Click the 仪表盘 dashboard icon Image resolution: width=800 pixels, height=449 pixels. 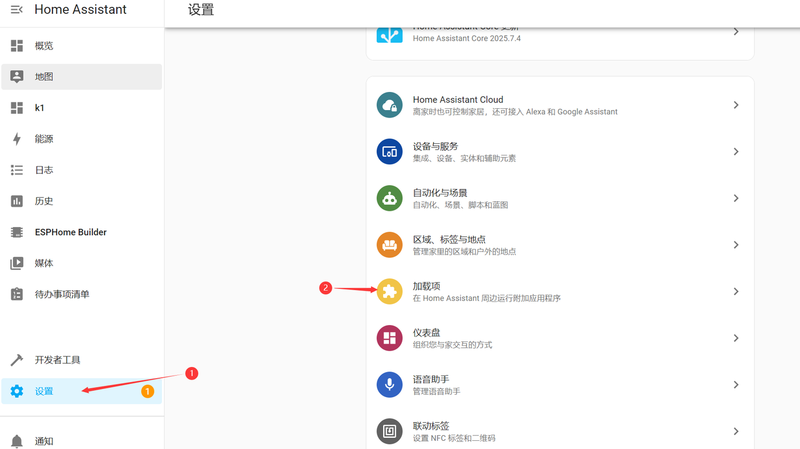click(389, 338)
